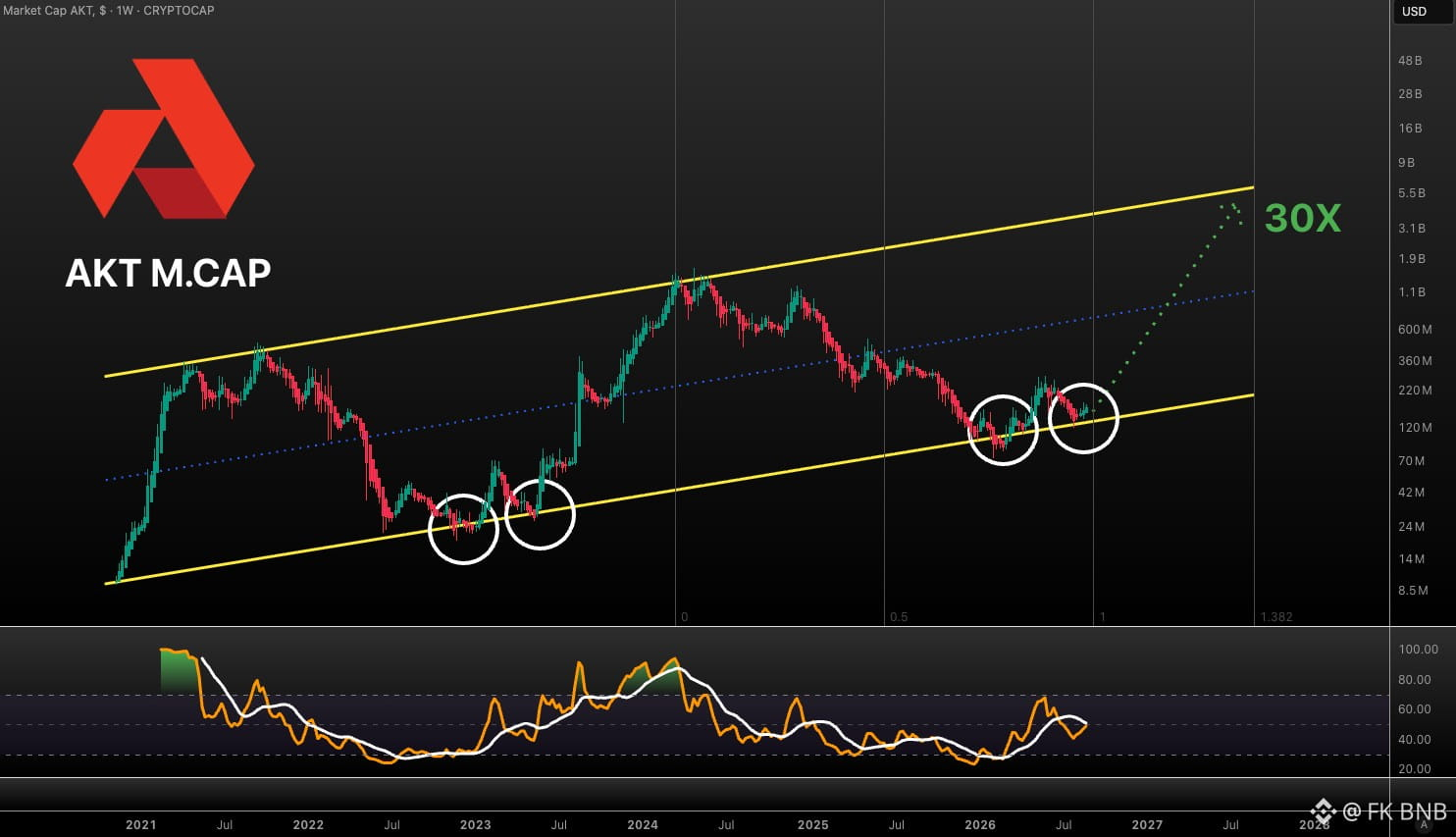Select the 1.382 Fib time zone label
The image size is (1456, 837).
point(1276,617)
